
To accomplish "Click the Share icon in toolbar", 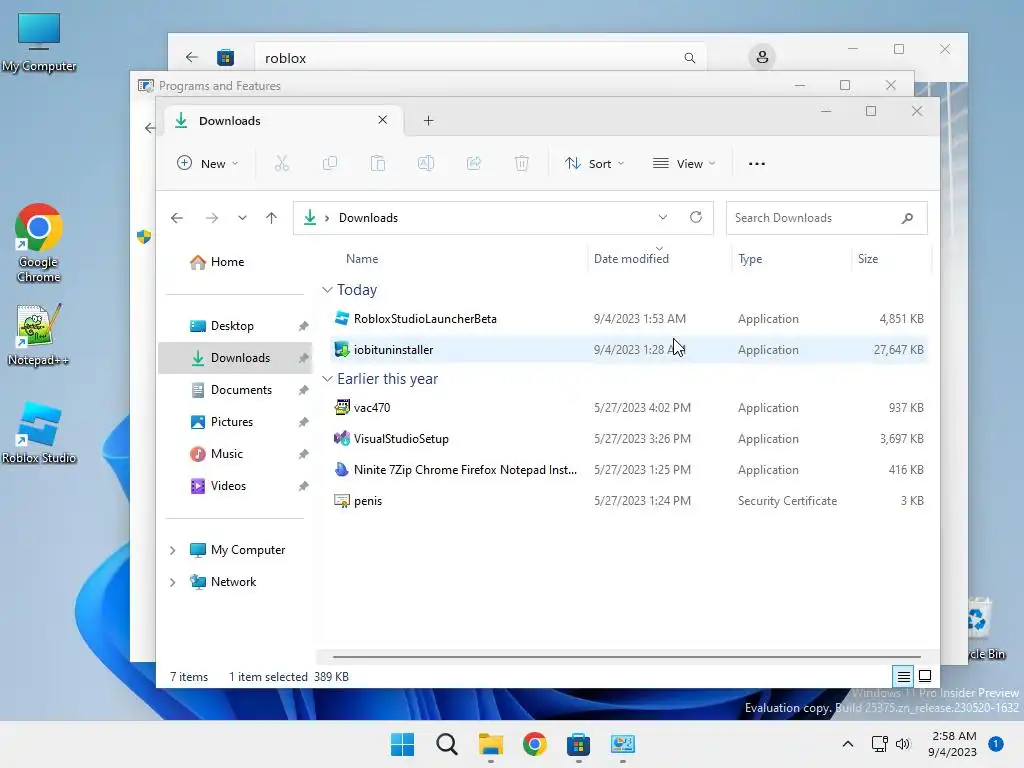I will [473, 163].
